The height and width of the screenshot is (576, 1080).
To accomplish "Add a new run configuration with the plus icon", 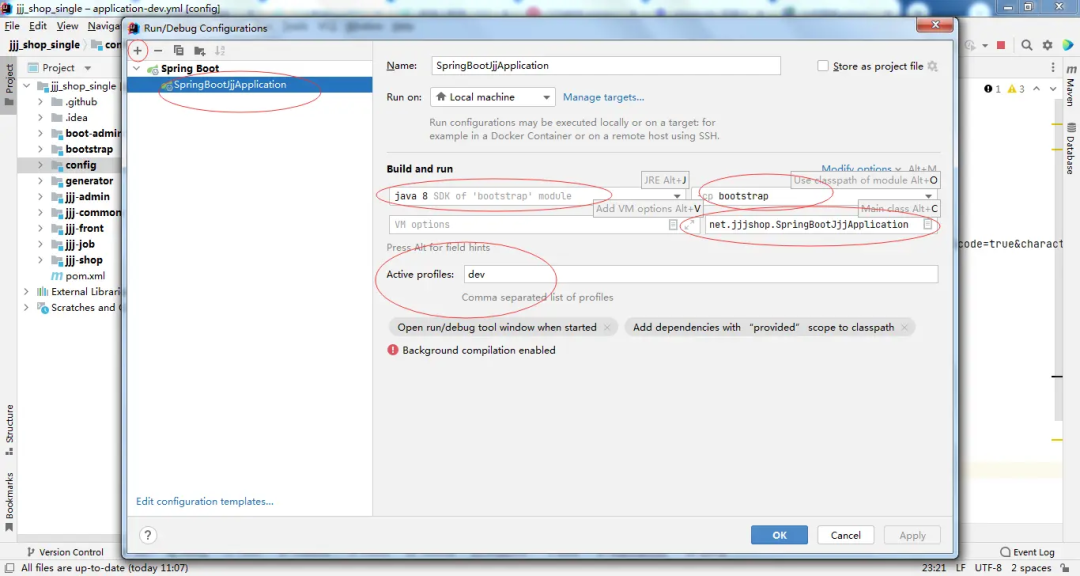I will [x=138, y=50].
